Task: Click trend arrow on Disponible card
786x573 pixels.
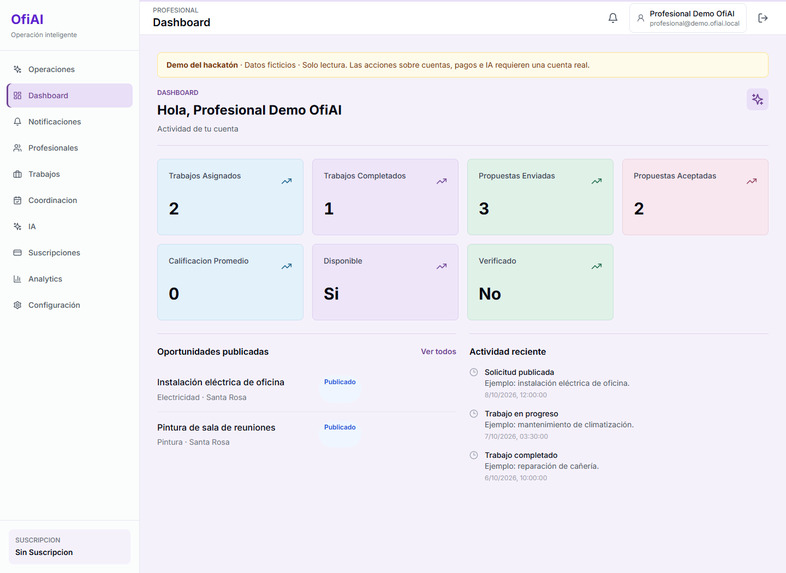Action: pos(441,266)
